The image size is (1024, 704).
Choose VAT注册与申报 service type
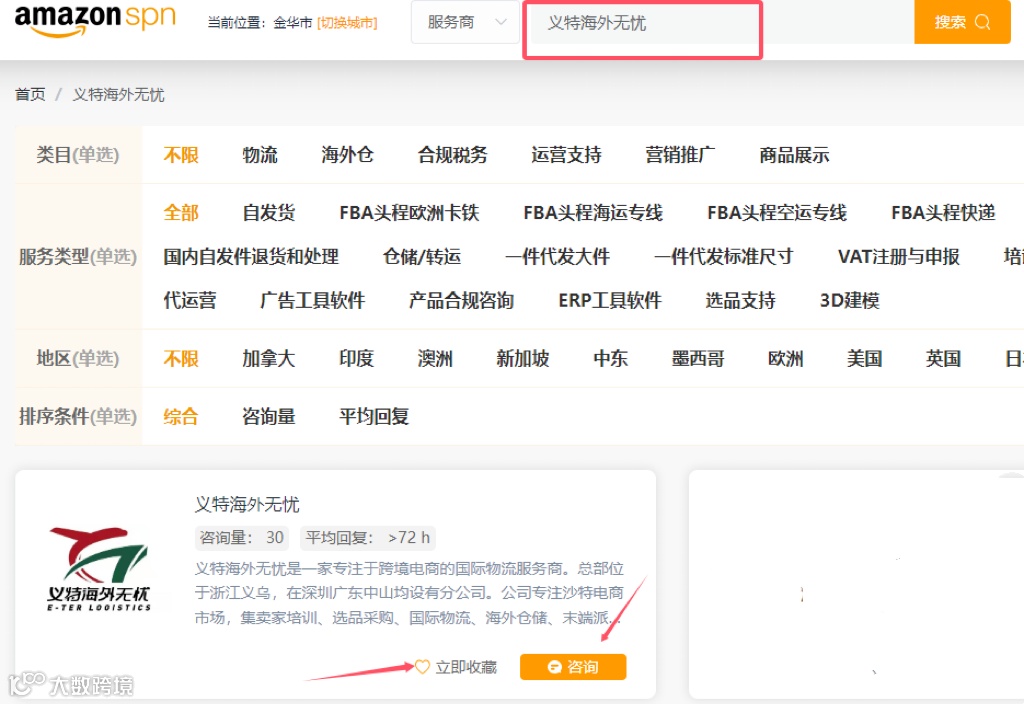click(899, 257)
